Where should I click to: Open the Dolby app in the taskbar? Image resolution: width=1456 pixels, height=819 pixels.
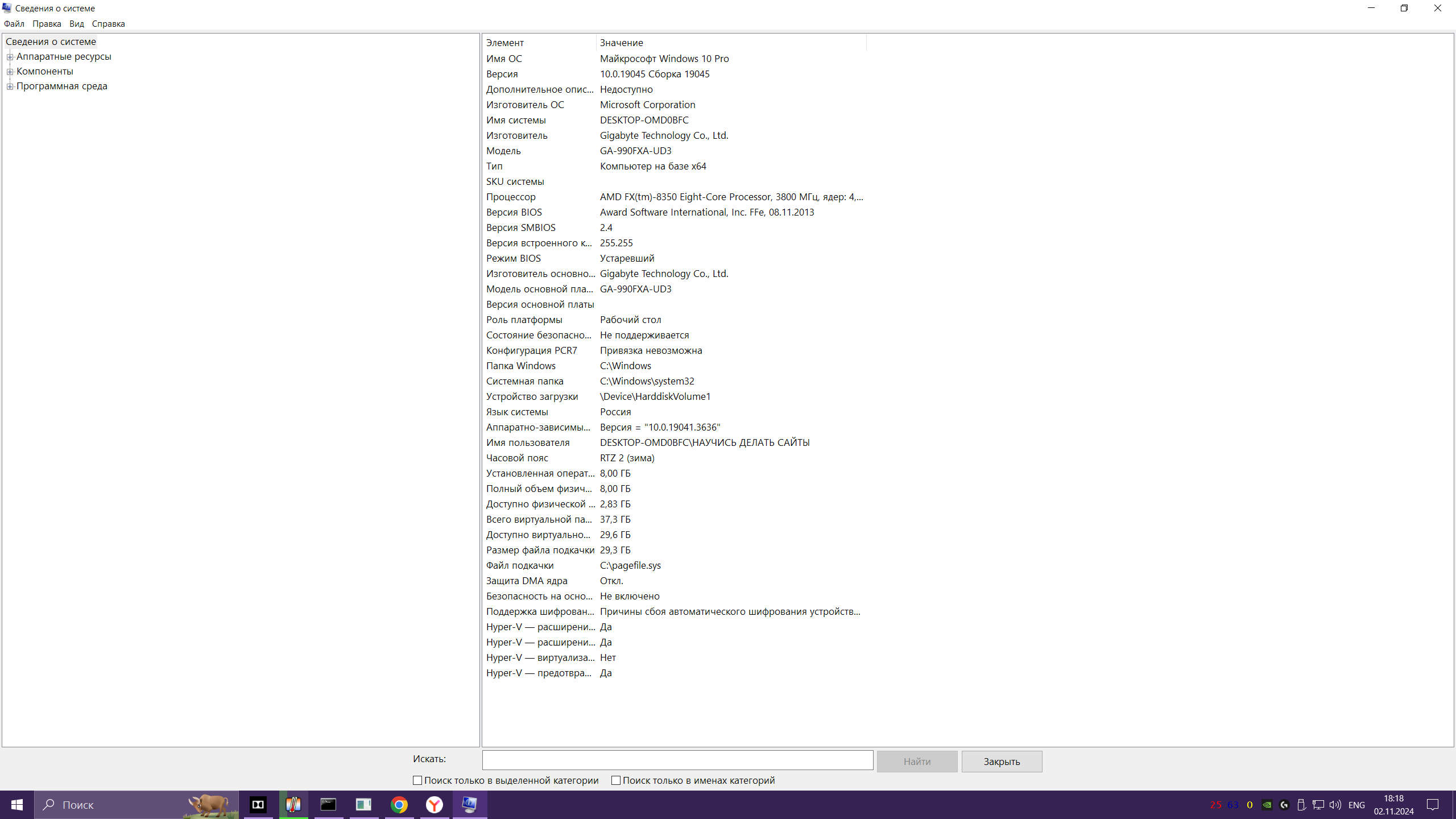[x=258, y=804]
